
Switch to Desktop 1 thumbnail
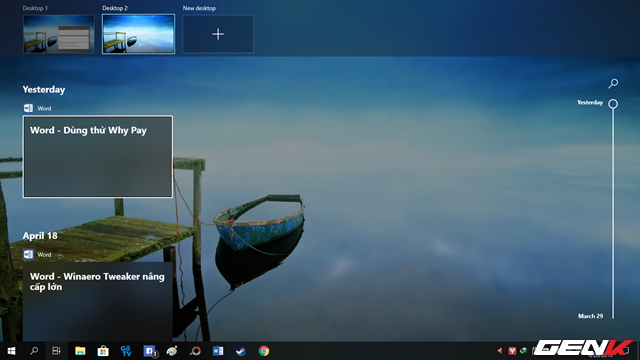coord(59,34)
